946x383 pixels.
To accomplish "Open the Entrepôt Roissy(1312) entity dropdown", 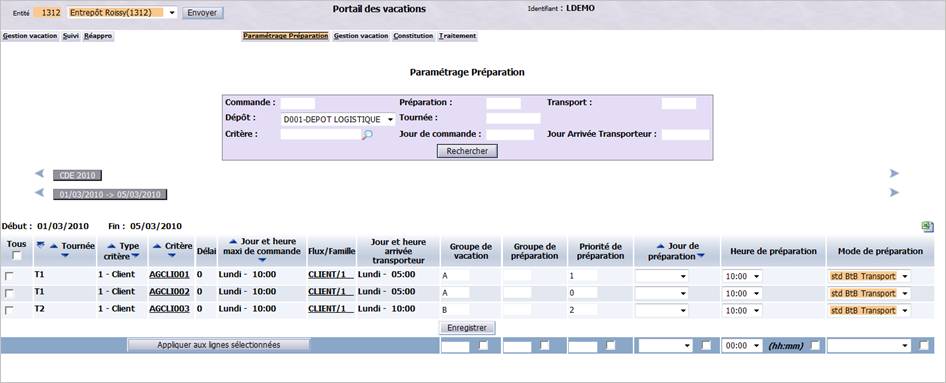I will pyautogui.click(x=123, y=13).
